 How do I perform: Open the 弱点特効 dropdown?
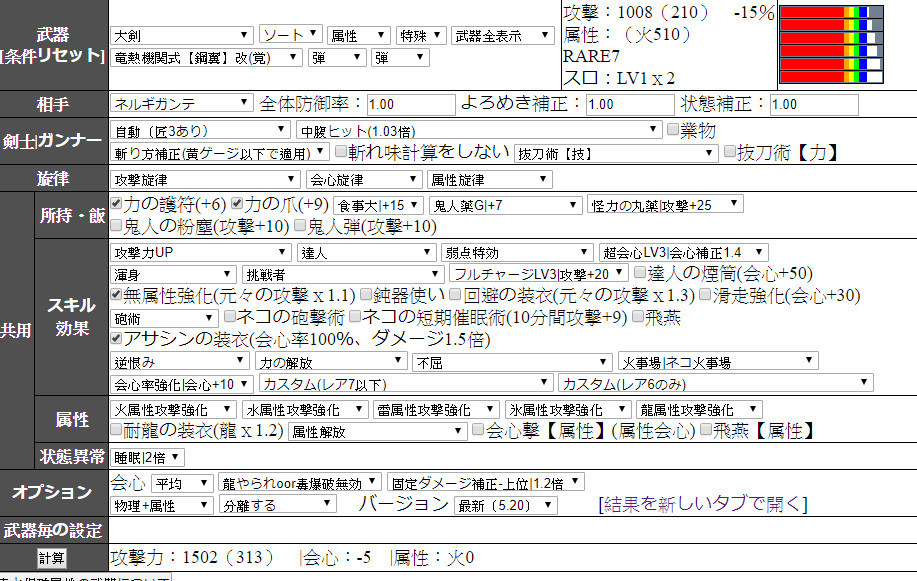click(517, 253)
